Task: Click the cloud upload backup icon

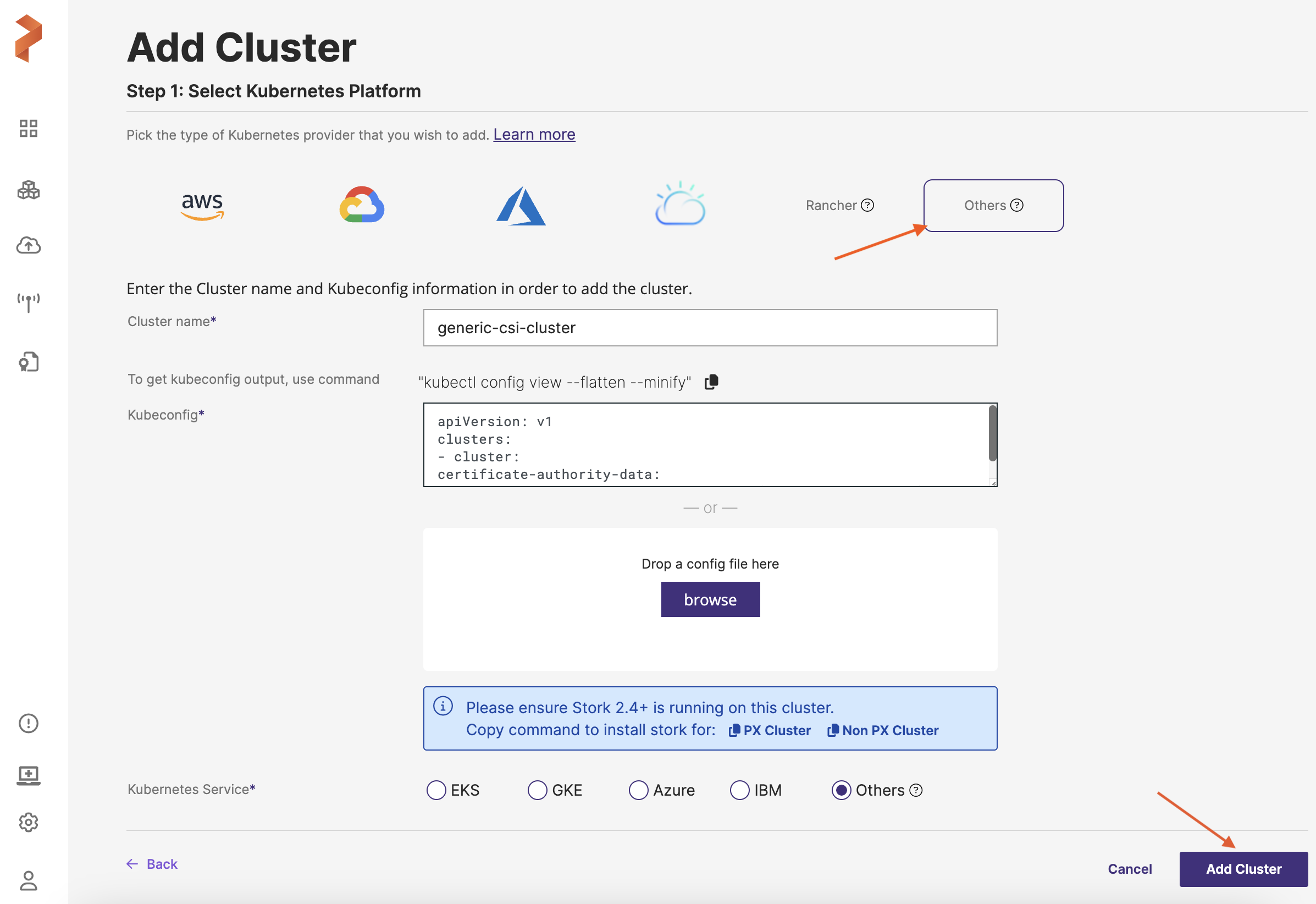Action: [29, 245]
